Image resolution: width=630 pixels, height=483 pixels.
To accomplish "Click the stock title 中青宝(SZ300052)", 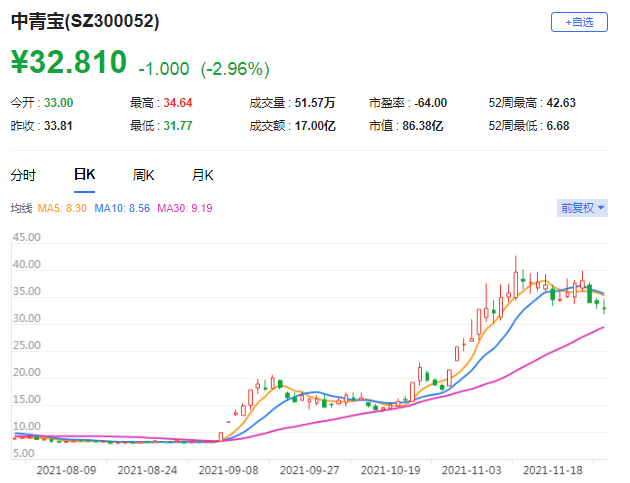I will [85, 21].
